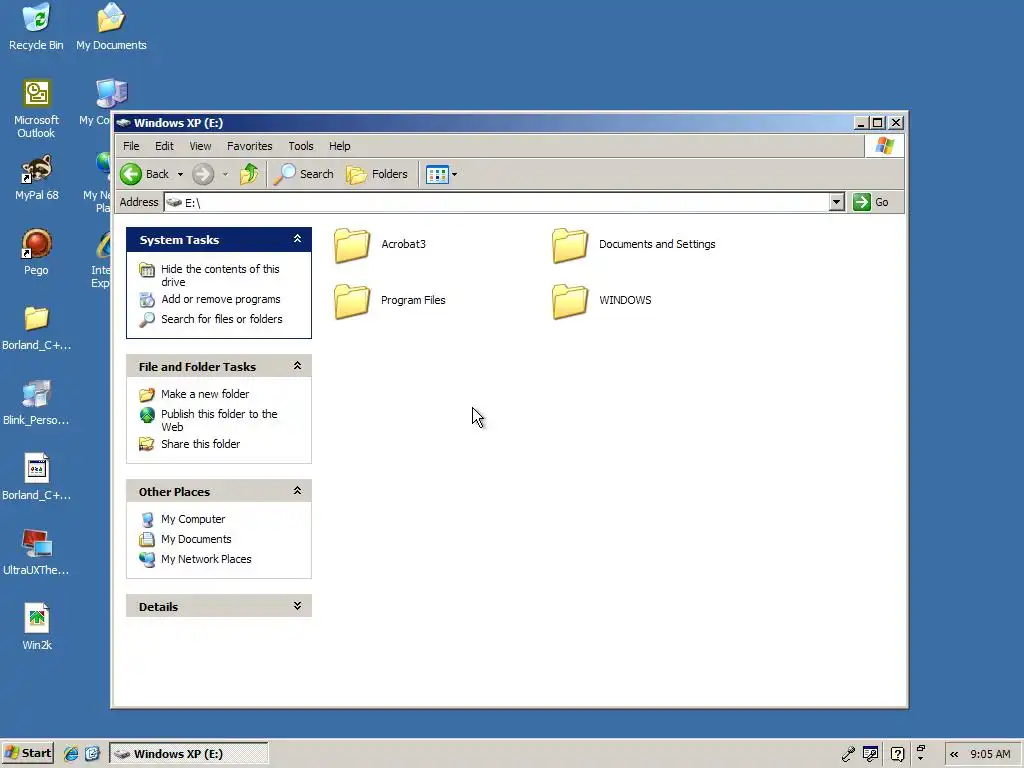Click Publish this folder to the Web
The image size is (1024, 768).
(x=219, y=420)
